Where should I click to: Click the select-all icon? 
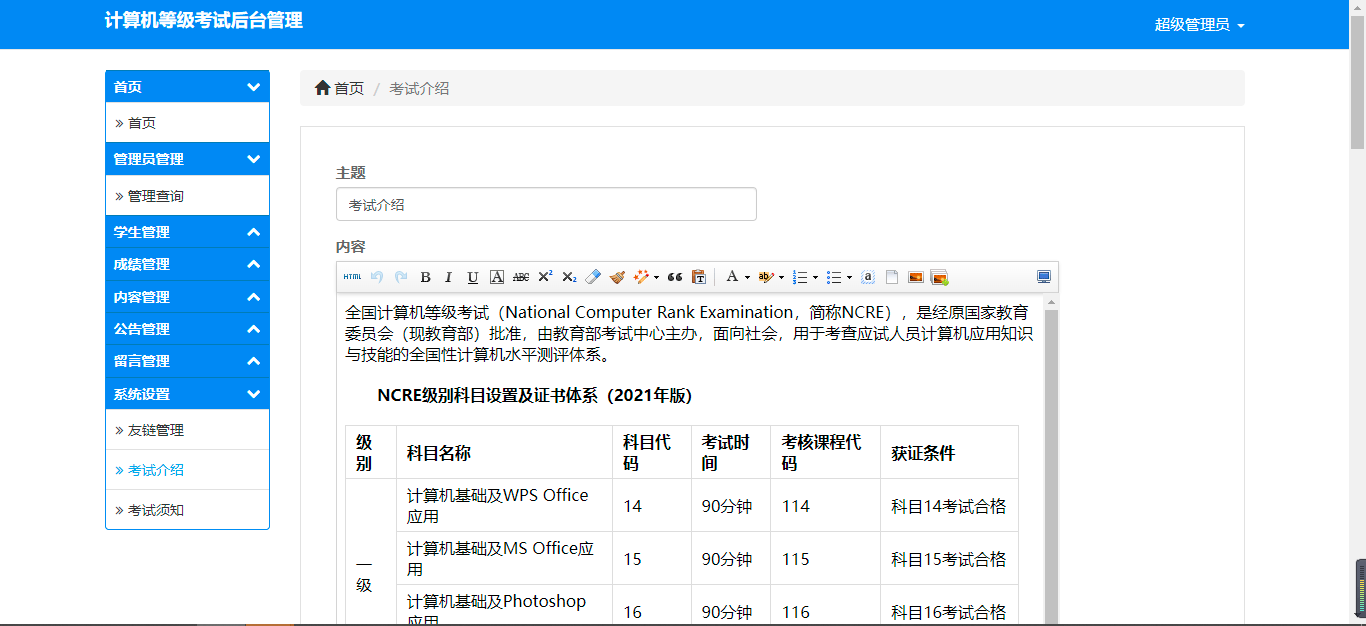pyautogui.click(x=868, y=277)
